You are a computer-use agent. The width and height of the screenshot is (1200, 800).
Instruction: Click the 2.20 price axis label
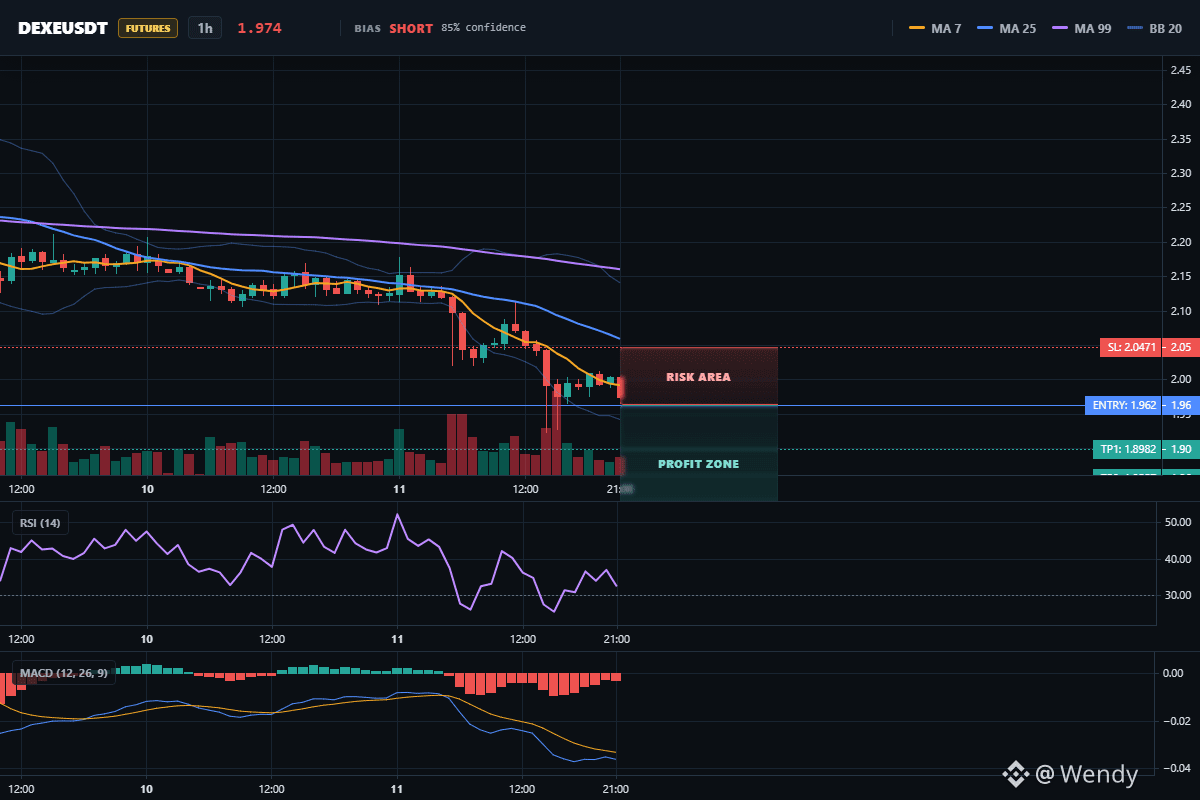pyautogui.click(x=1180, y=242)
